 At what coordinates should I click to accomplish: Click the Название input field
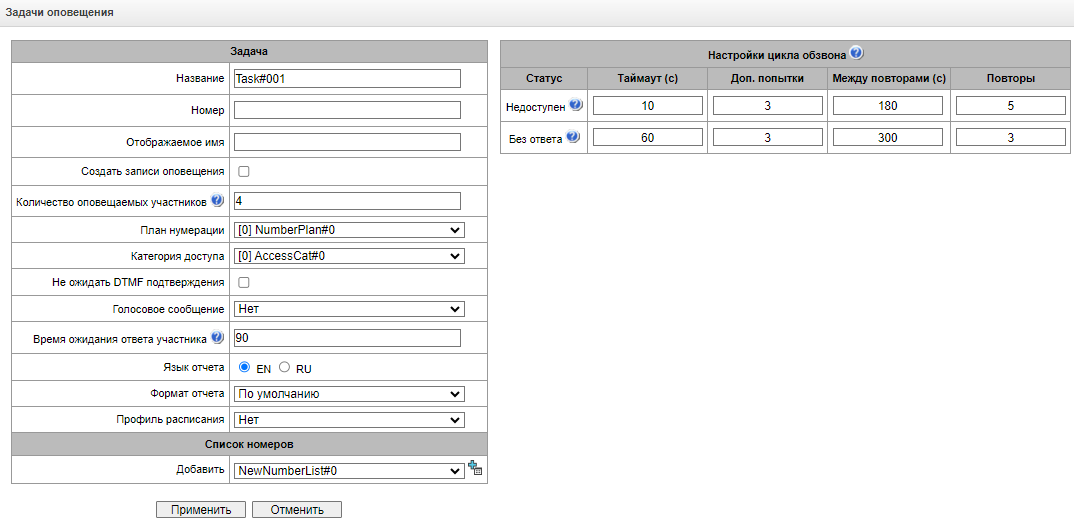coord(346,79)
